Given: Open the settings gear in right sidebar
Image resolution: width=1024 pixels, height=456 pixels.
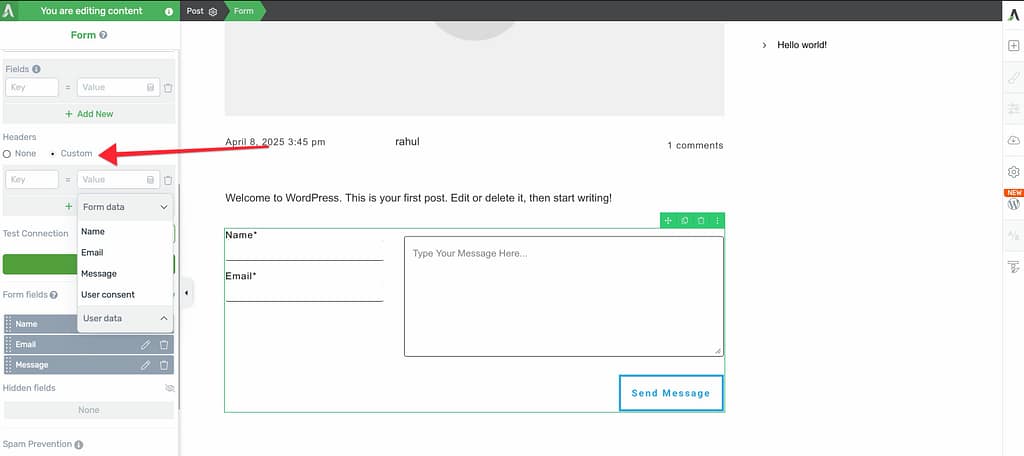Looking at the screenshot, I should tap(1013, 172).
